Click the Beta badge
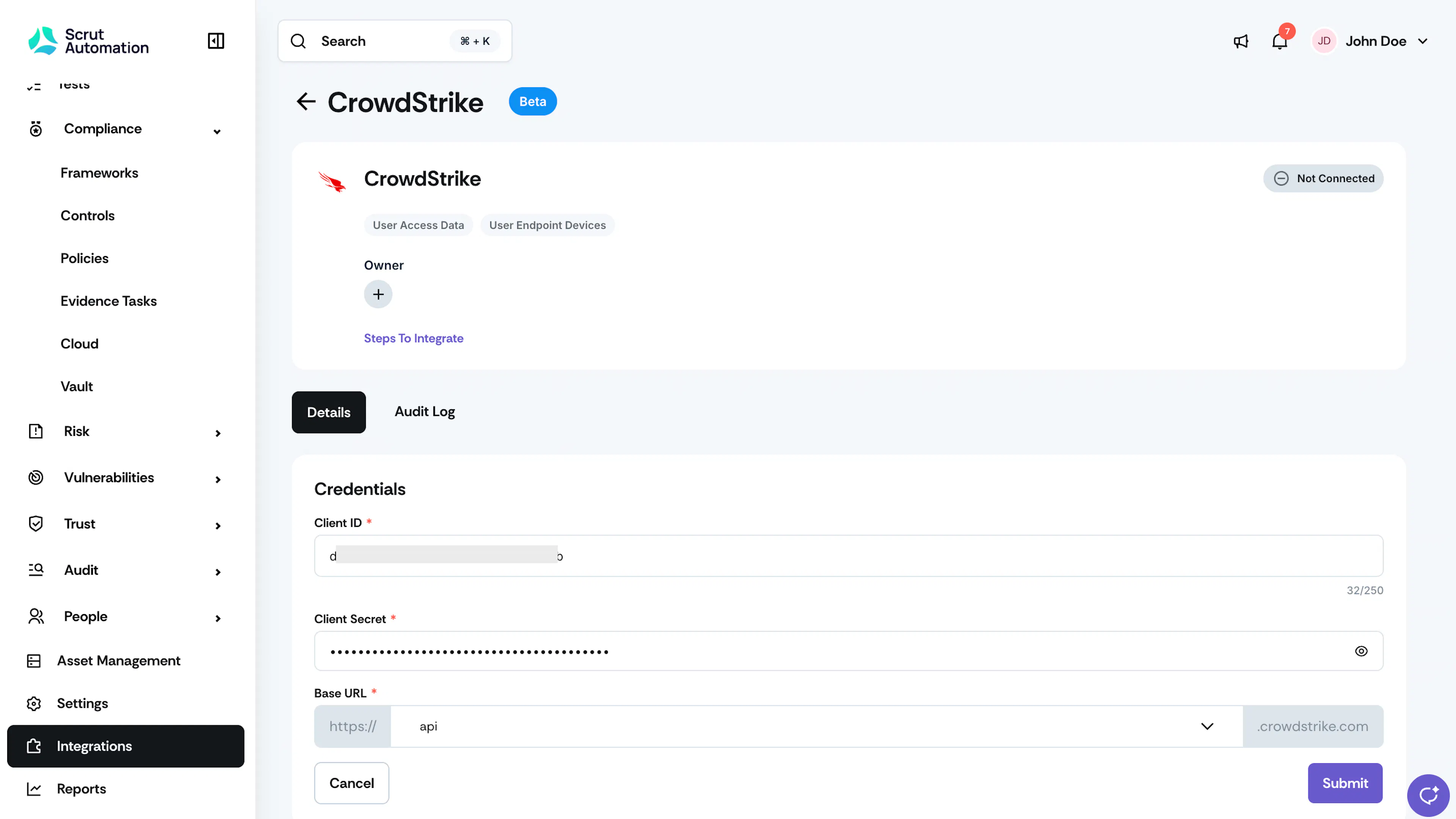 click(532, 102)
